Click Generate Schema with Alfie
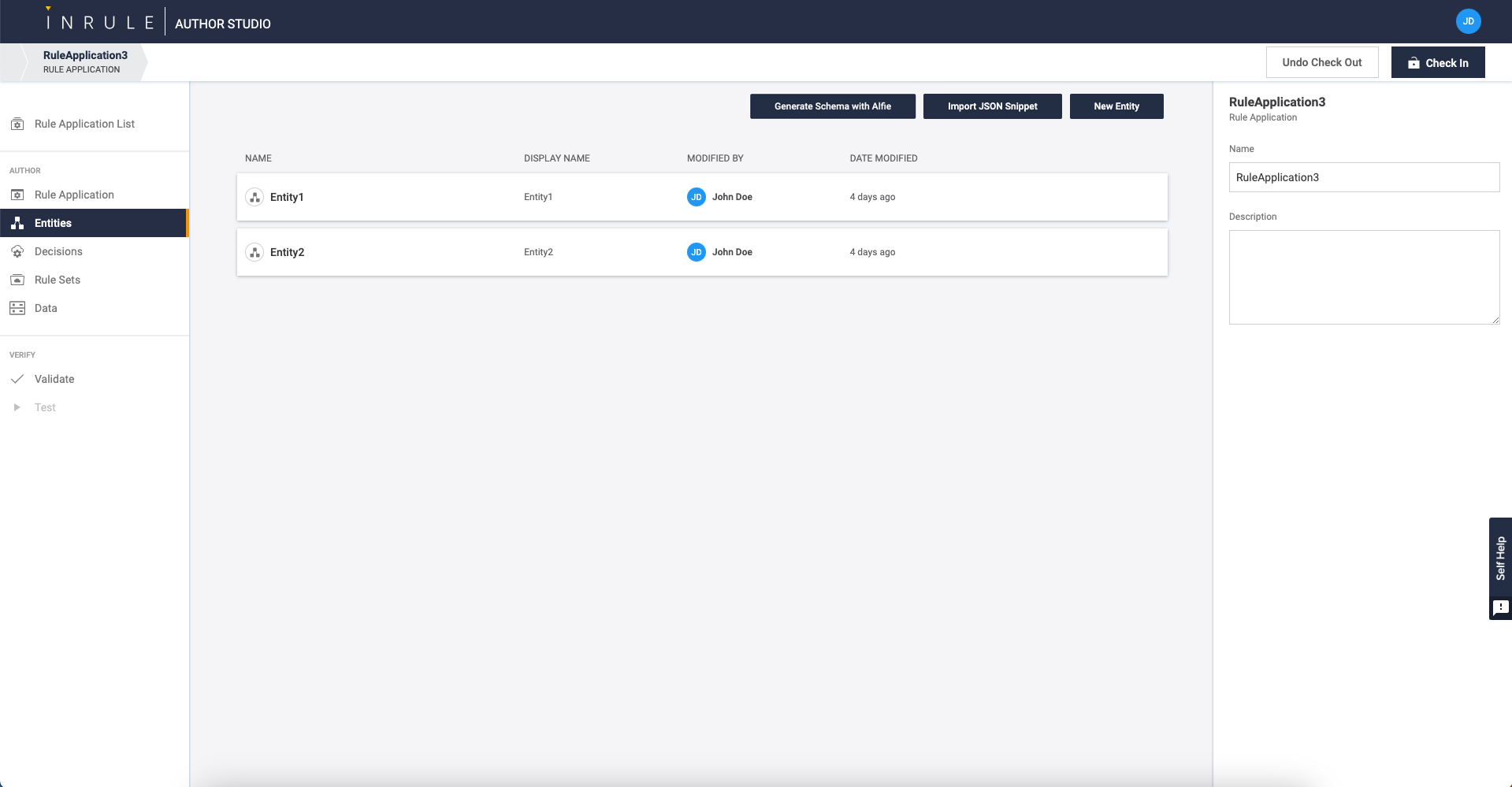Viewport: 1512px width, 787px height. [833, 106]
